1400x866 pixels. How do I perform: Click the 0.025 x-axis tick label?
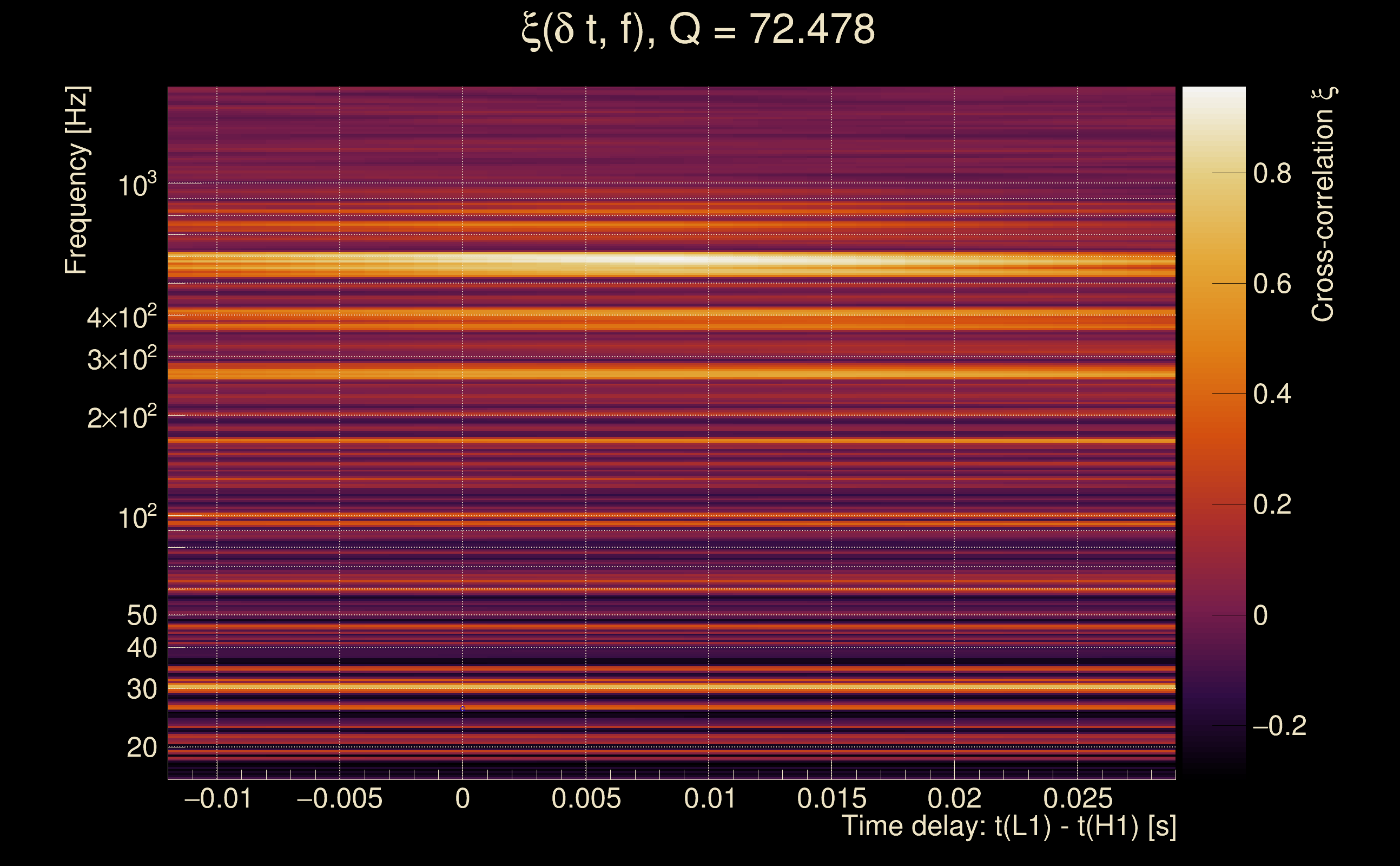click(x=1078, y=798)
